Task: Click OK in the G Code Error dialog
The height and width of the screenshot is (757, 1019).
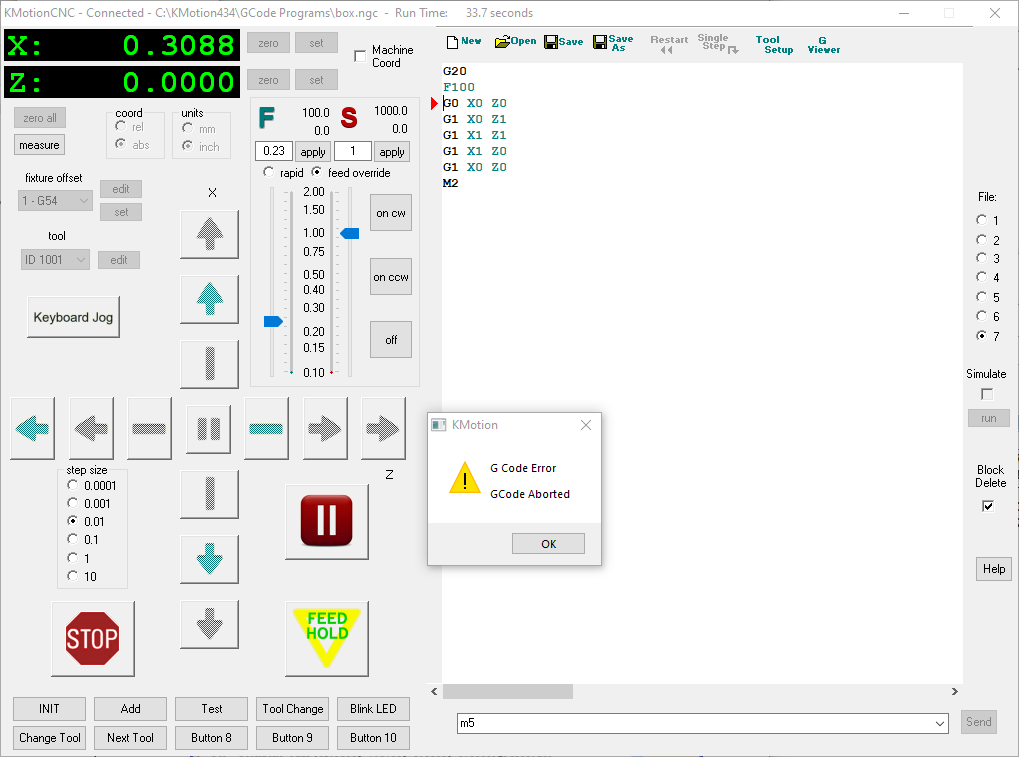Action: point(548,544)
